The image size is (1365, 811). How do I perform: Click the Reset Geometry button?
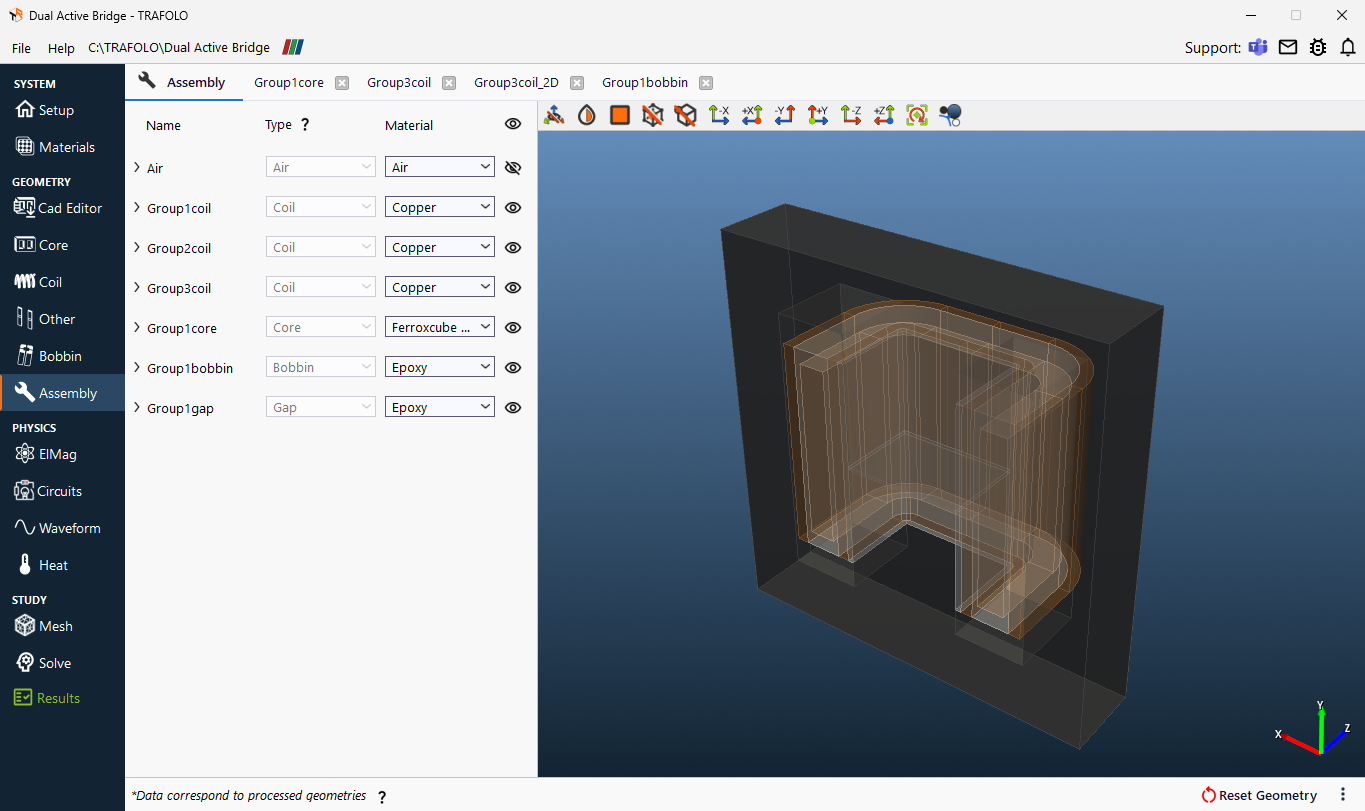[1259, 795]
